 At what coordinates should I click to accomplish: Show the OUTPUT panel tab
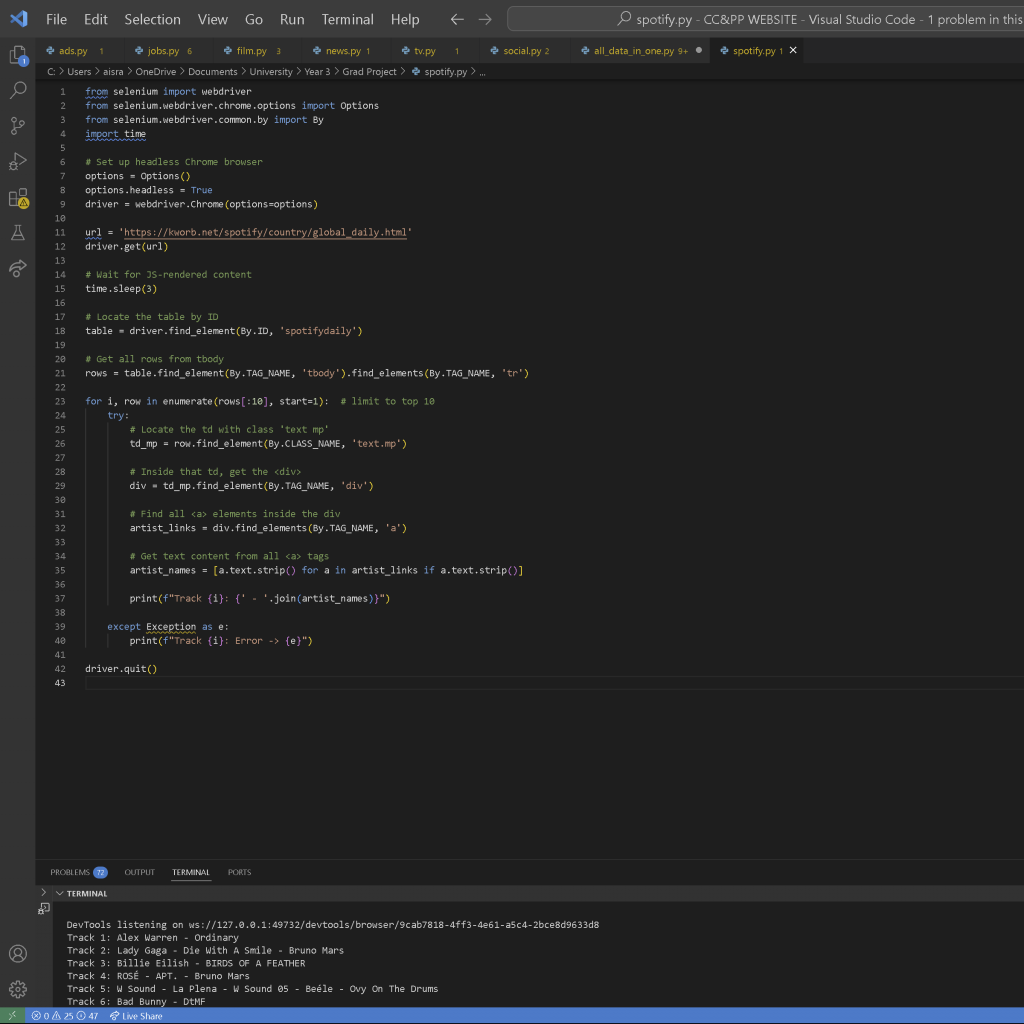click(140, 872)
